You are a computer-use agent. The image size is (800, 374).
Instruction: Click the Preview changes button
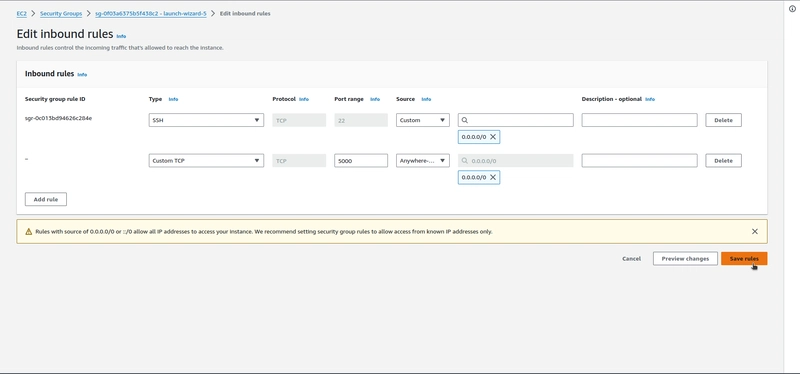685,259
